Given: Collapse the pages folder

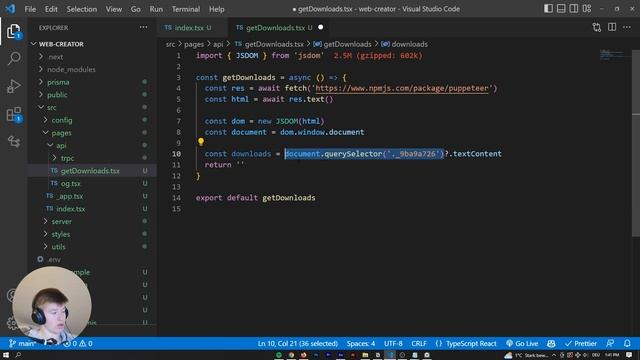Looking at the screenshot, I should click(x=61, y=133).
